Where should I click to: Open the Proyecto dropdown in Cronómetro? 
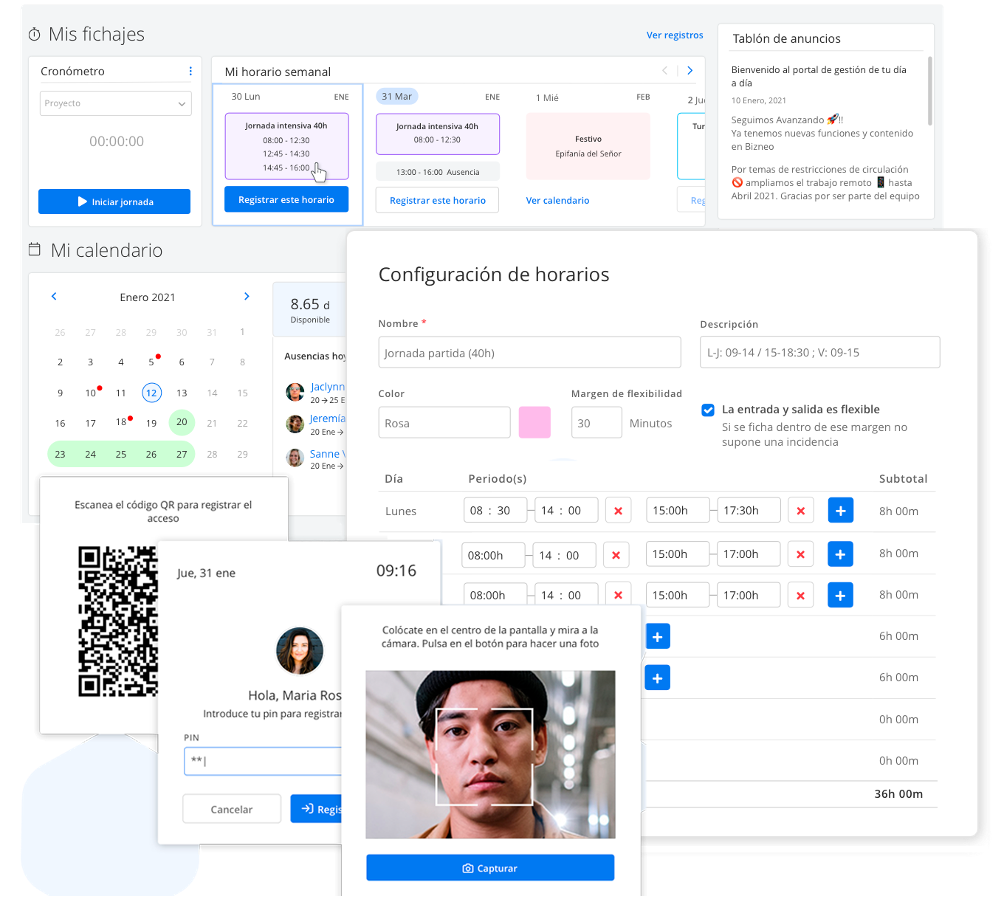(x=116, y=104)
